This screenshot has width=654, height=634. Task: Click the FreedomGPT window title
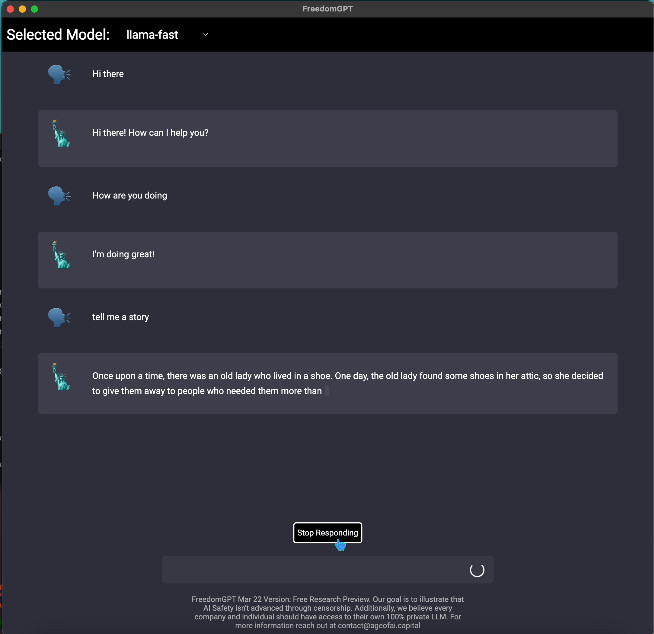click(327, 9)
